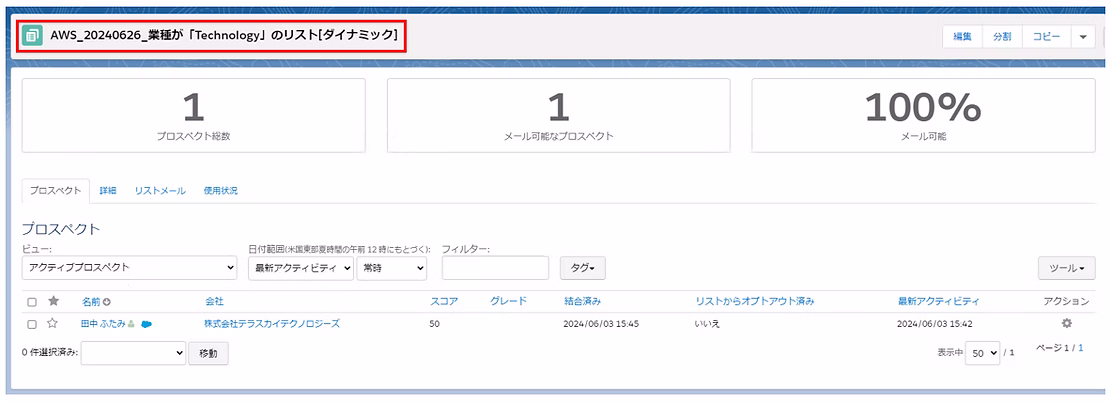Screen dimensions: 1110x402
Task: Click the コピー button
Action: coord(1046,37)
